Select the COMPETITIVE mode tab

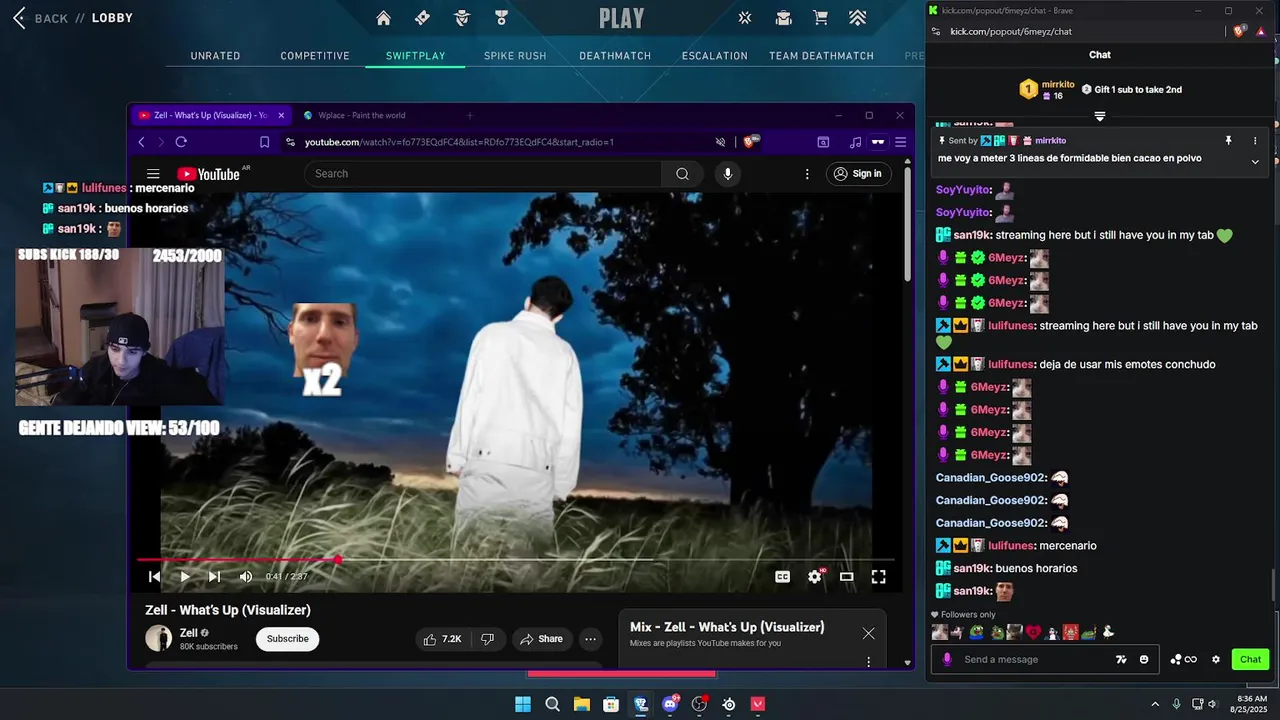315,56
